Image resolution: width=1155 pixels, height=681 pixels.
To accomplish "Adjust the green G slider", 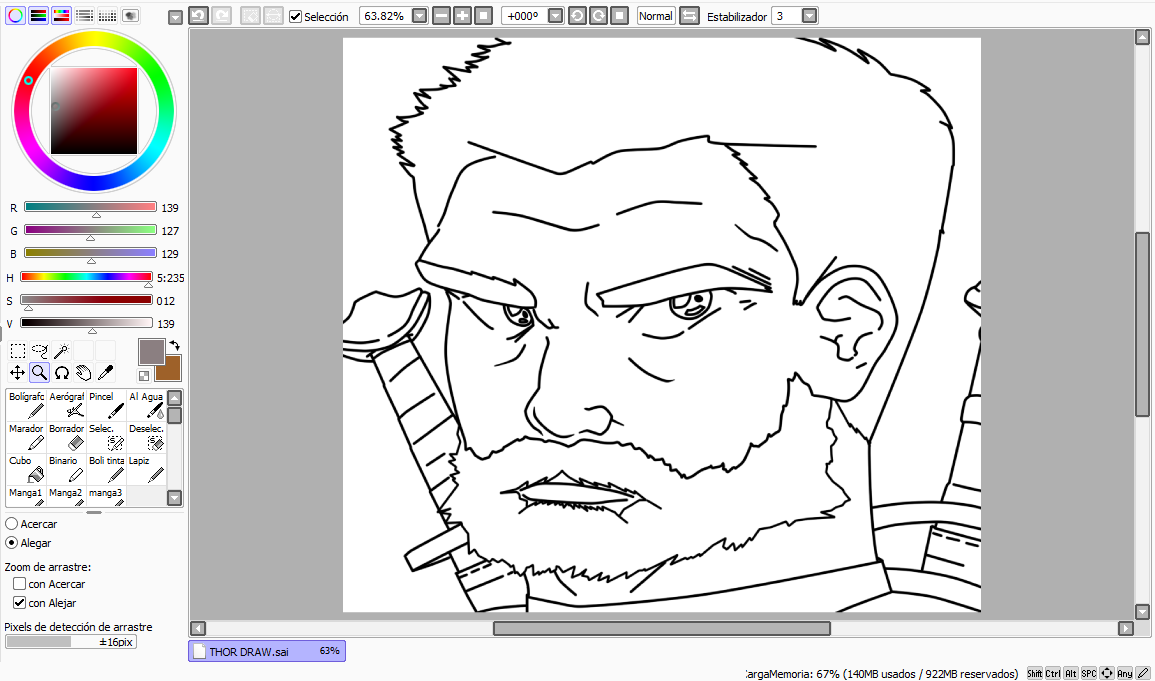I will pyautogui.click(x=90, y=230).
